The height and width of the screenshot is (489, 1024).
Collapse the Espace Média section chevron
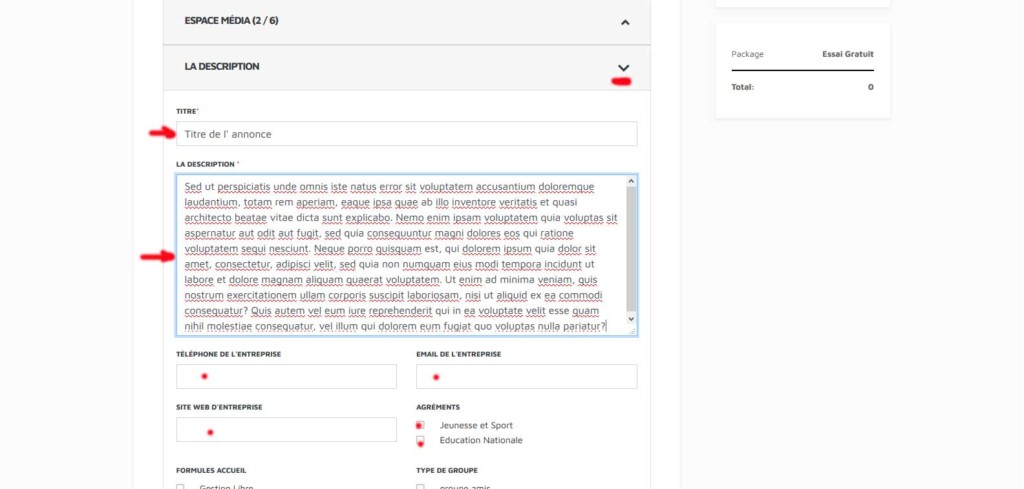click(x=625, y=22)
